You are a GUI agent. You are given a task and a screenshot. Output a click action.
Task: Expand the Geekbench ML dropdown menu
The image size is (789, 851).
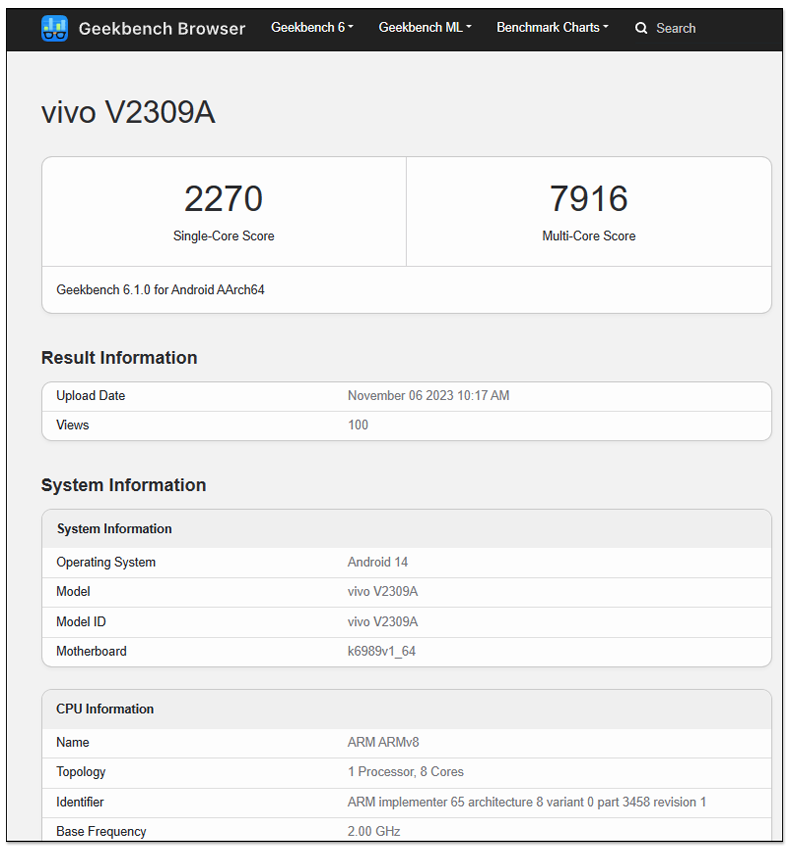(425, 28)
